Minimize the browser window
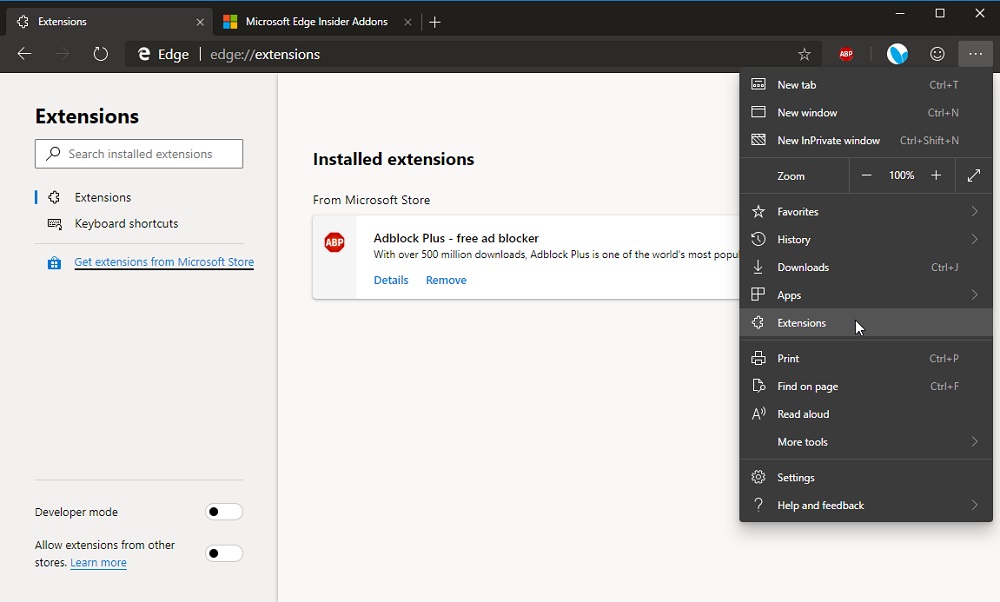 [x=900, y=13]
